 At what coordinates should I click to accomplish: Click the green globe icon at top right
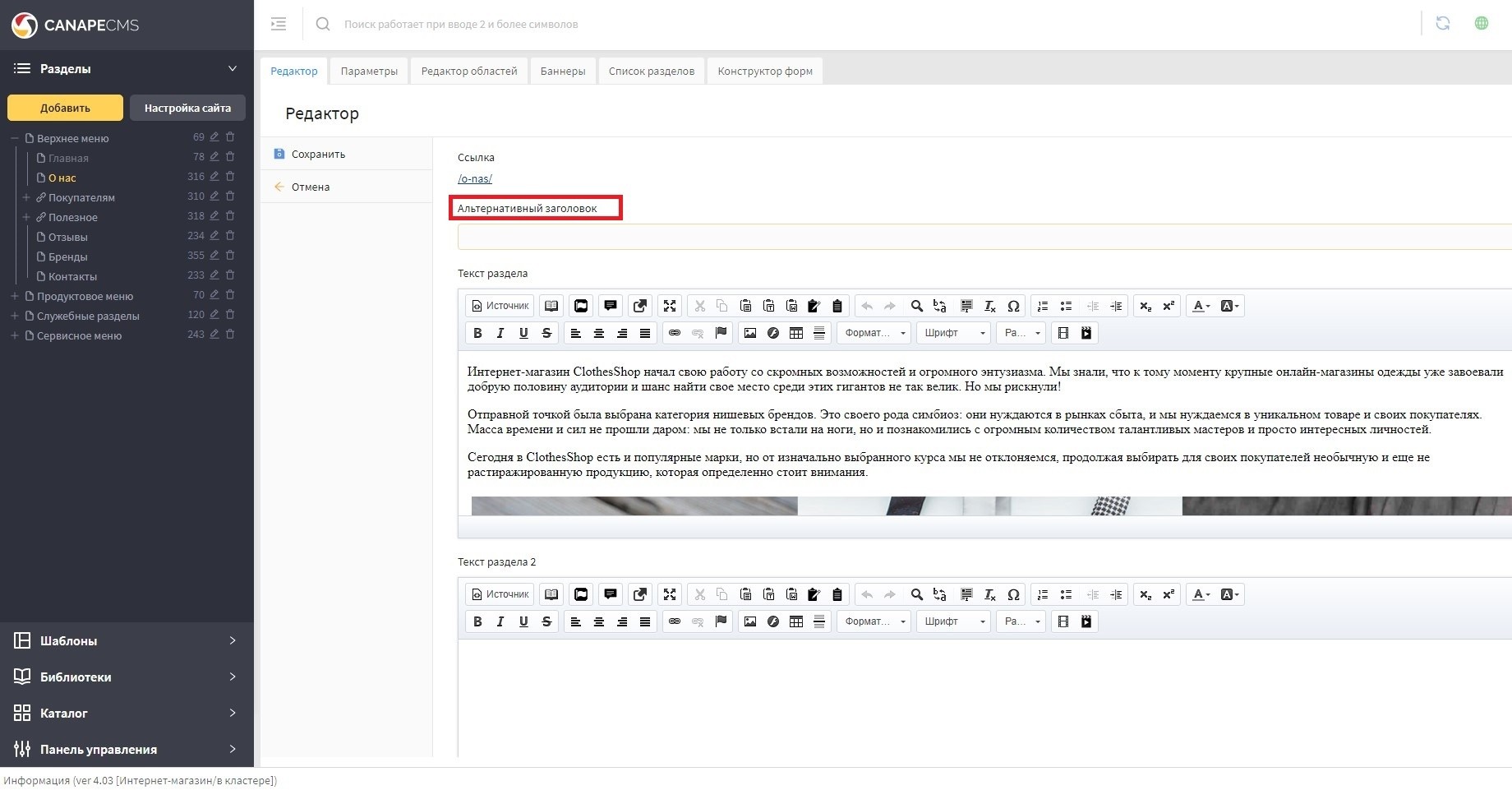click(x=1481, y=24)
